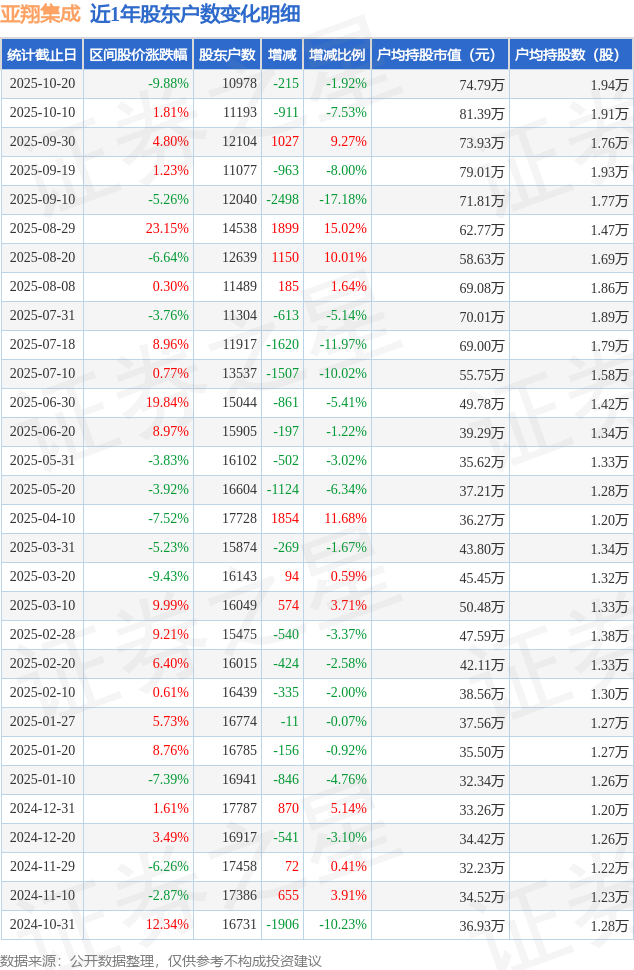The image size is (634, 970).
Task: Click the 81.39万 market value cell
Action: (x=481, y=113)
